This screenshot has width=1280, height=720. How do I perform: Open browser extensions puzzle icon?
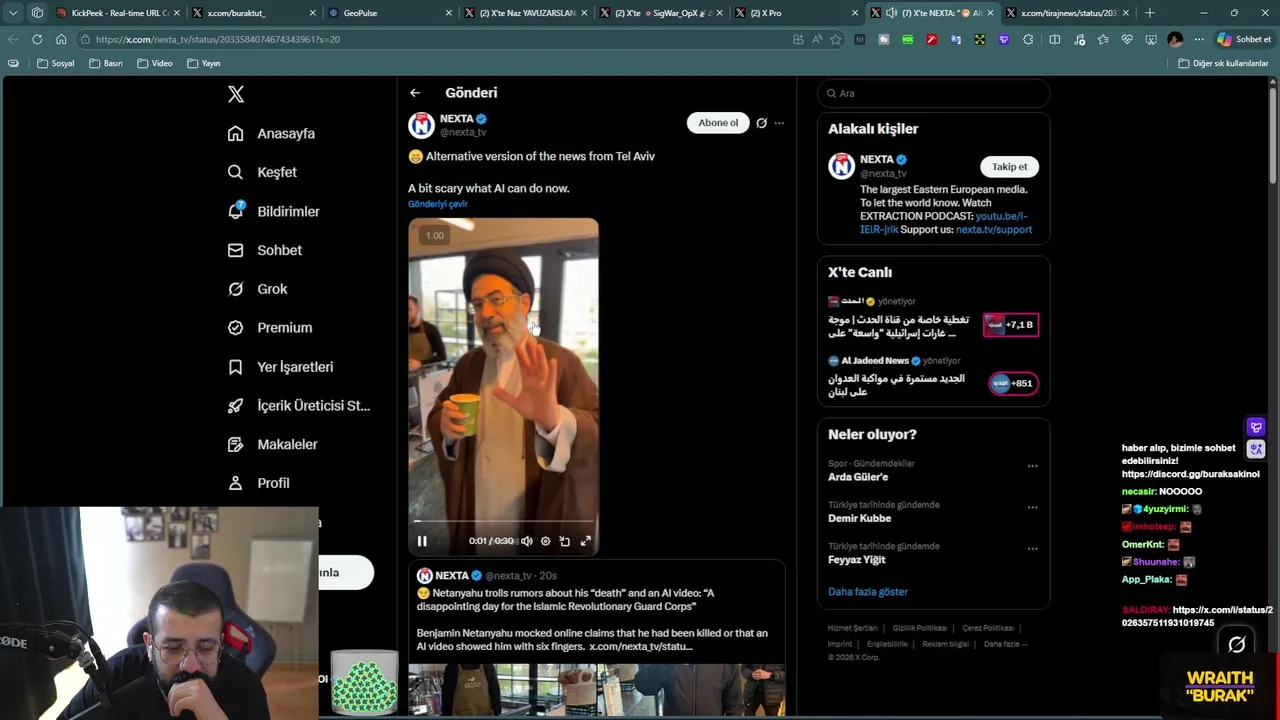coord(1028,39)
